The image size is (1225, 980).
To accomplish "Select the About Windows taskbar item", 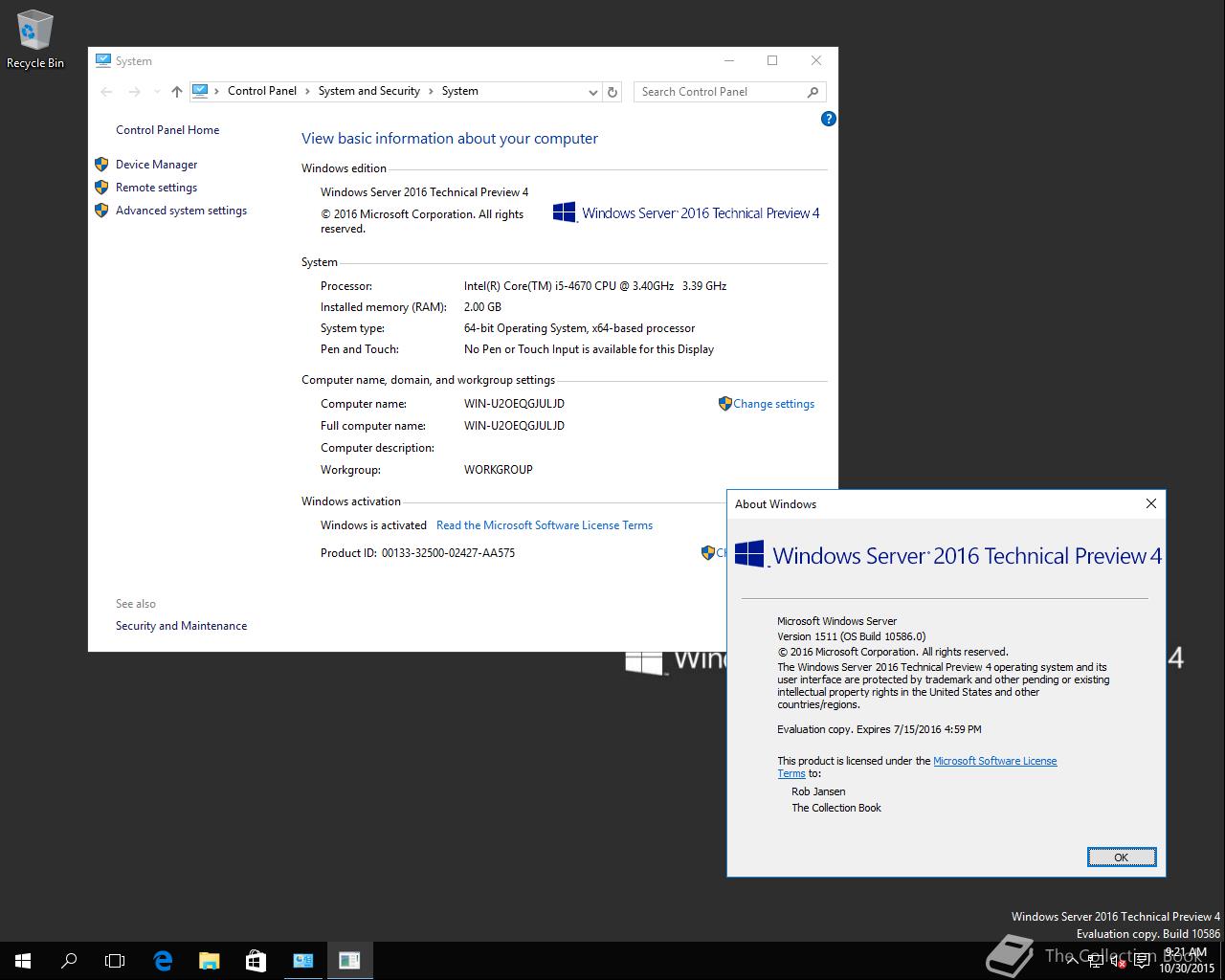I will point(349,960).
